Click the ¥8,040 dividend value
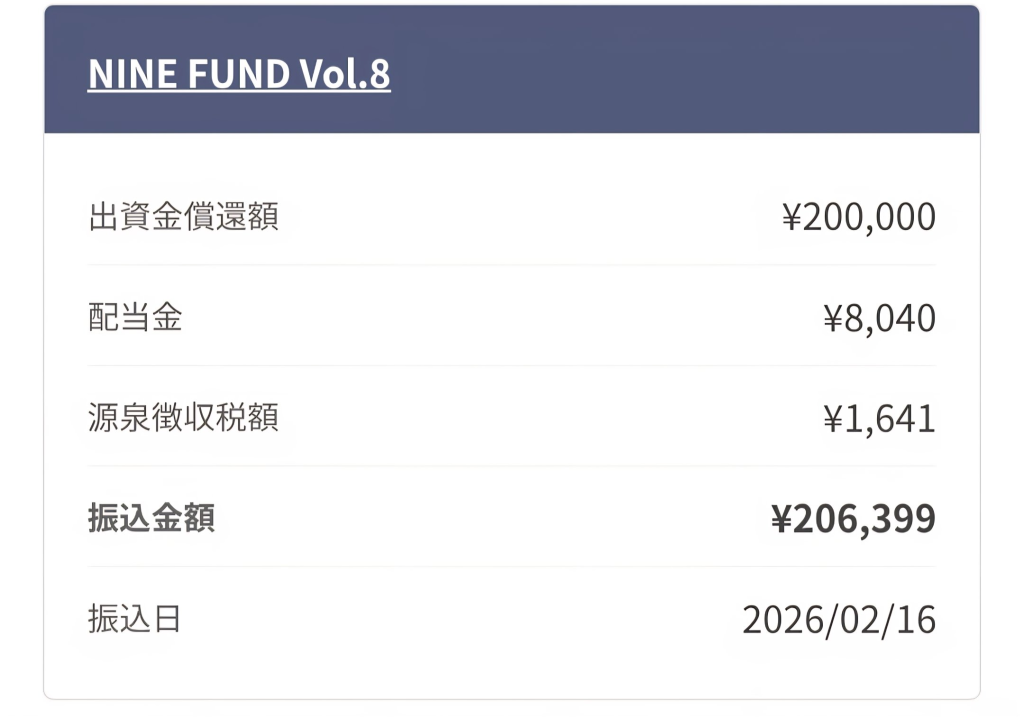 (x=879, y=318)
